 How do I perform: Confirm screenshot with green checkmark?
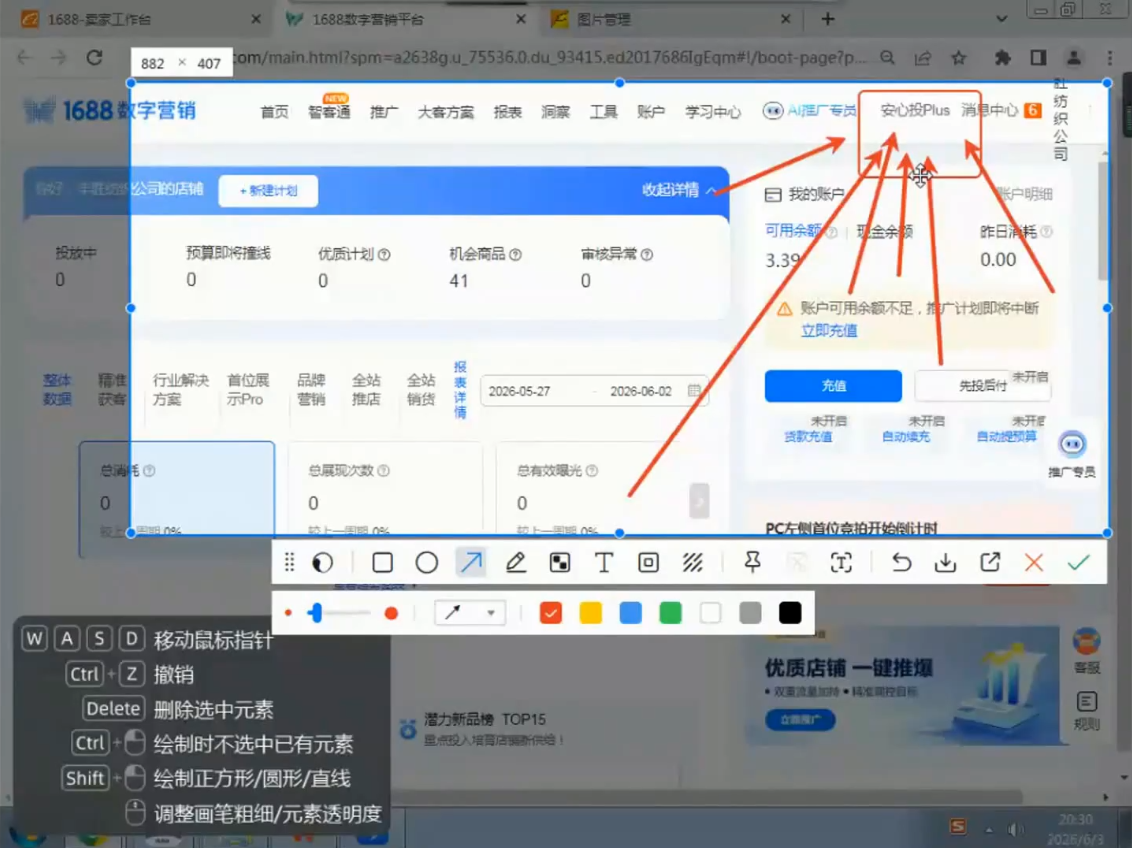(1079, 562)
